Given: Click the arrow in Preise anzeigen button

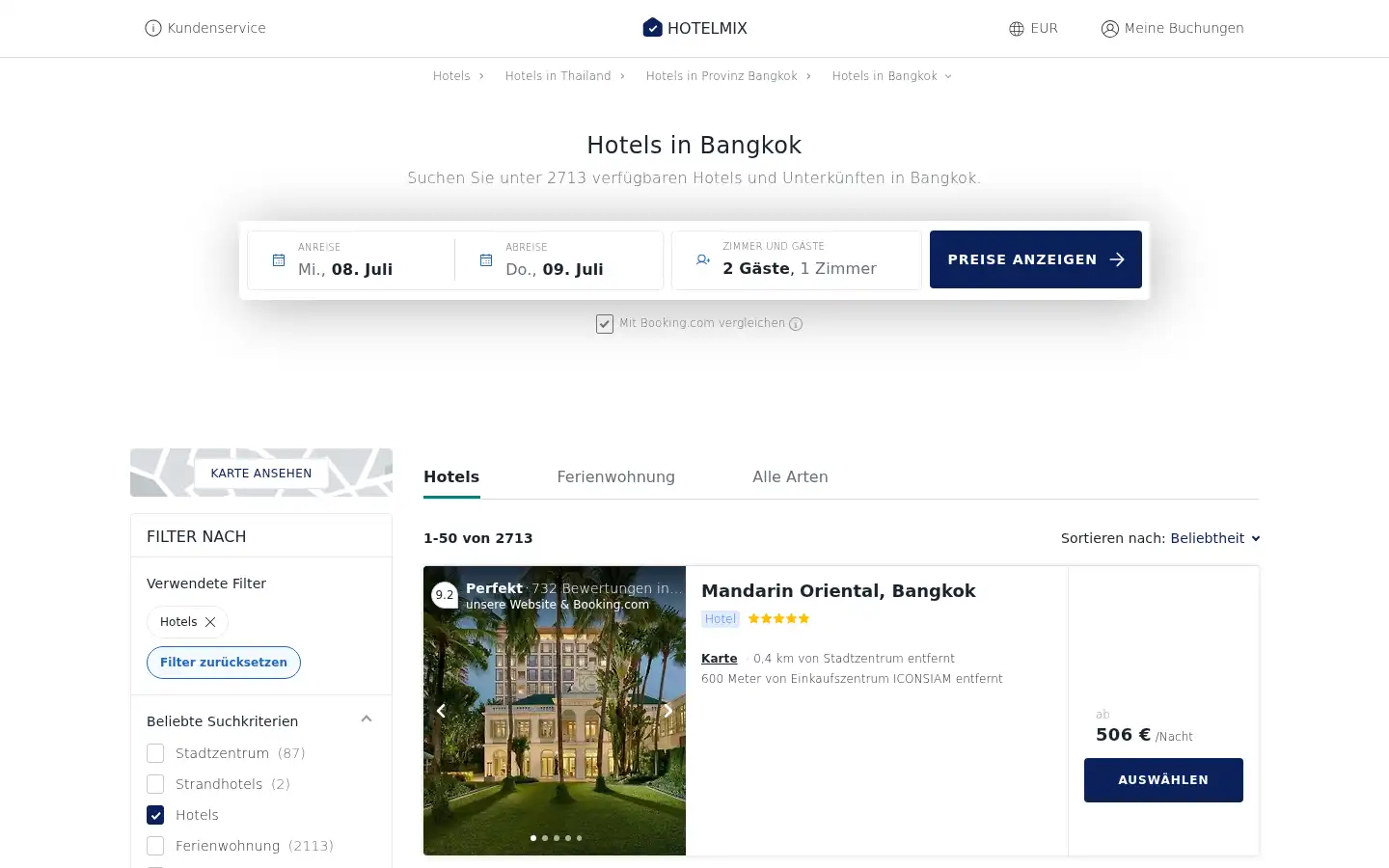Looking at the screenshot, I should tap(1117, 259).
